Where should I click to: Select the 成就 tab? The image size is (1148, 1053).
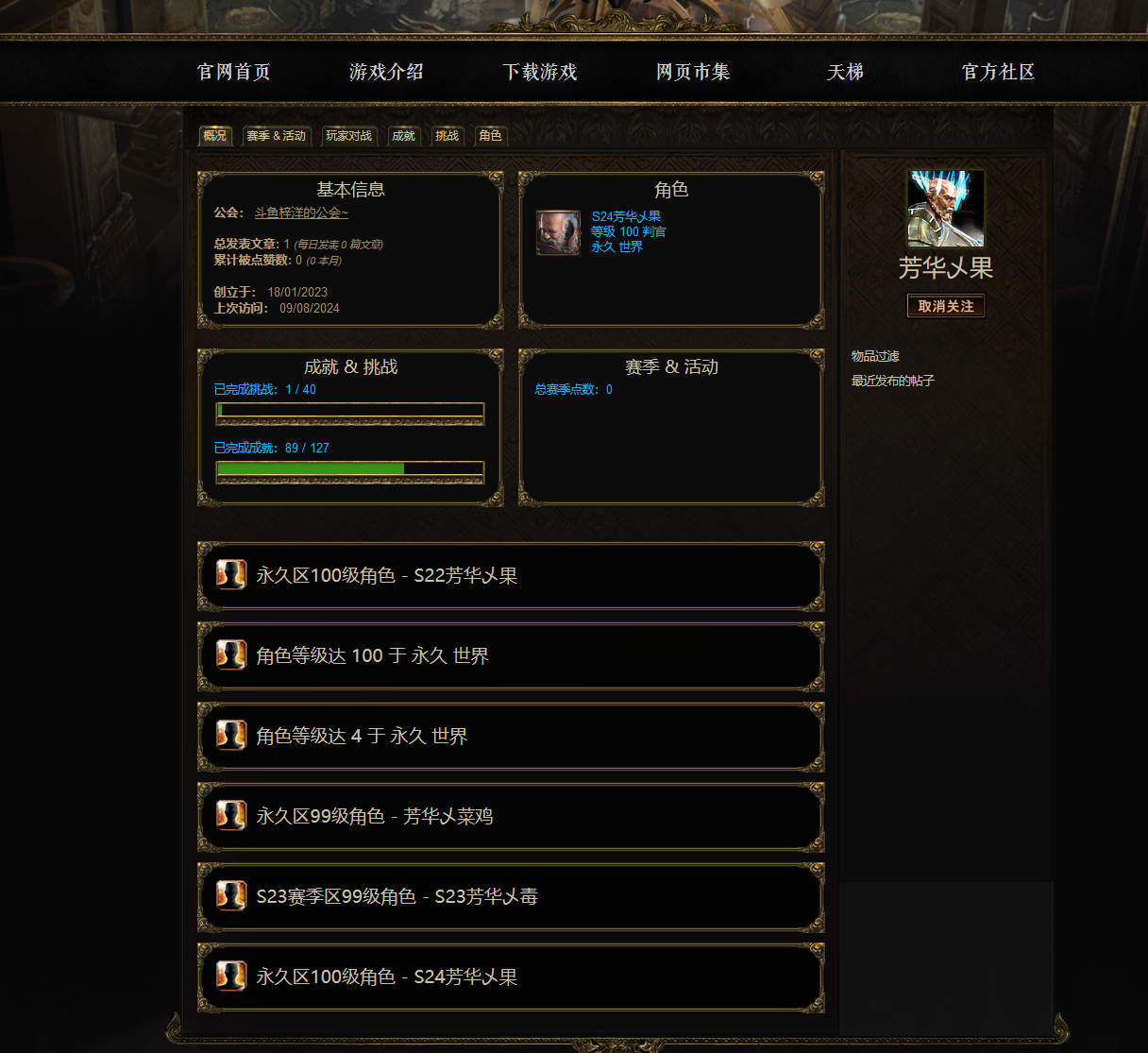coord(404,136)
